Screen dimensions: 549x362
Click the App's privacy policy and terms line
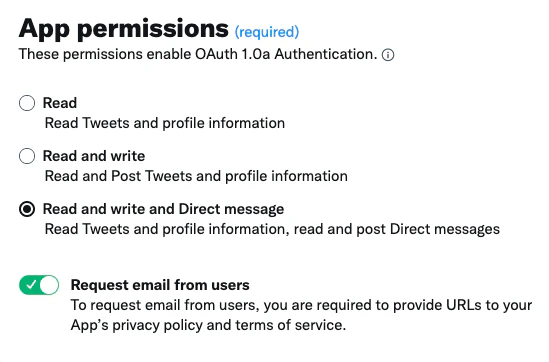point(208,325)
